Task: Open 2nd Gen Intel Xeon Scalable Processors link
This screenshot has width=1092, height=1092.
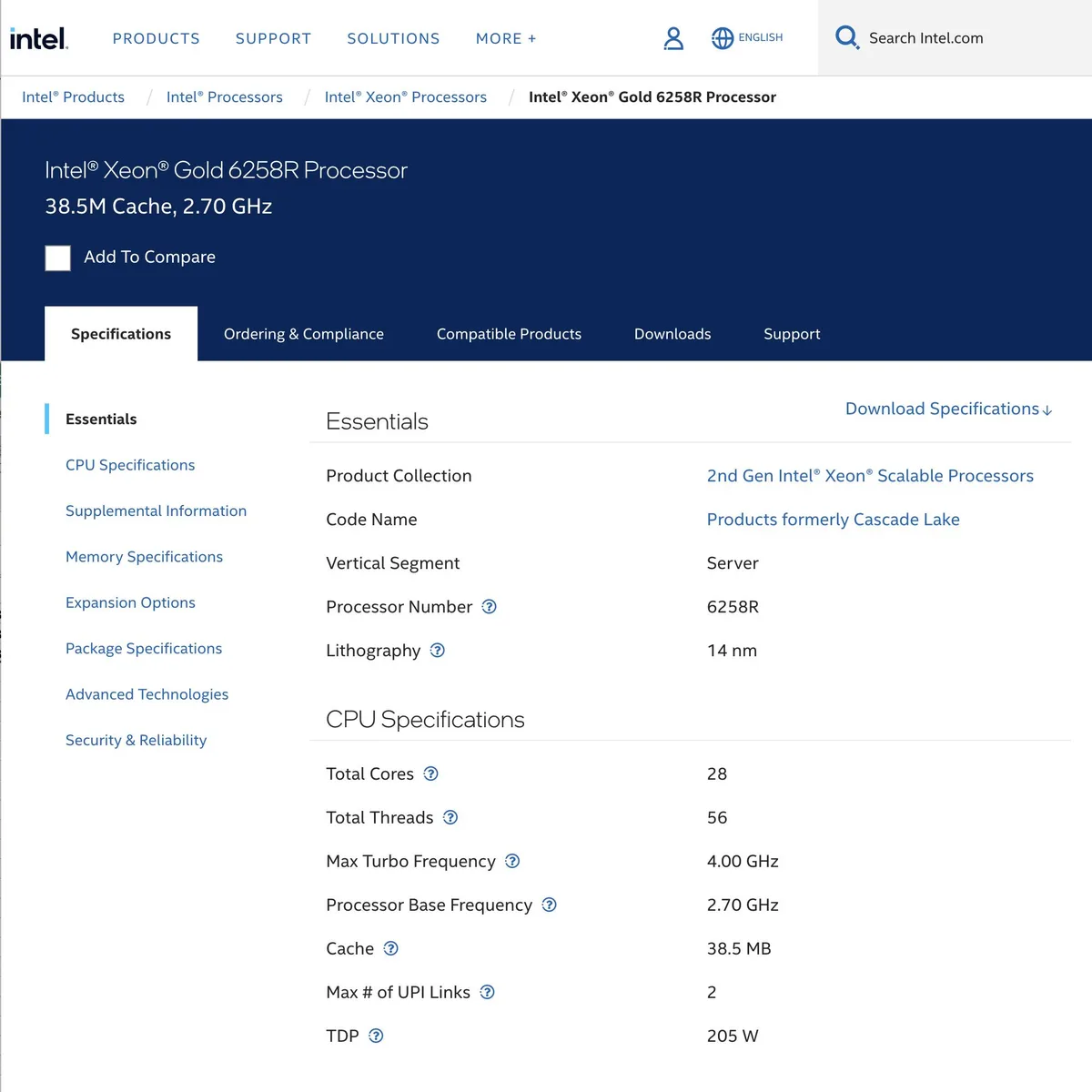Action: 870,476
